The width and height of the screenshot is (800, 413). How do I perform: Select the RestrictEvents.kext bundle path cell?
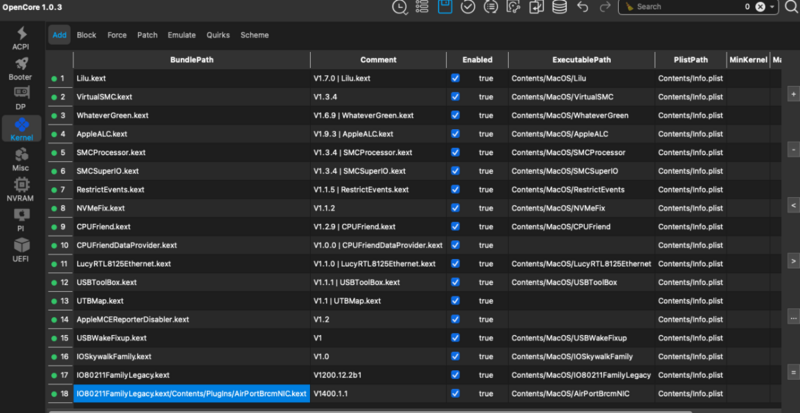pyautogui.click(x=192, y=189)
